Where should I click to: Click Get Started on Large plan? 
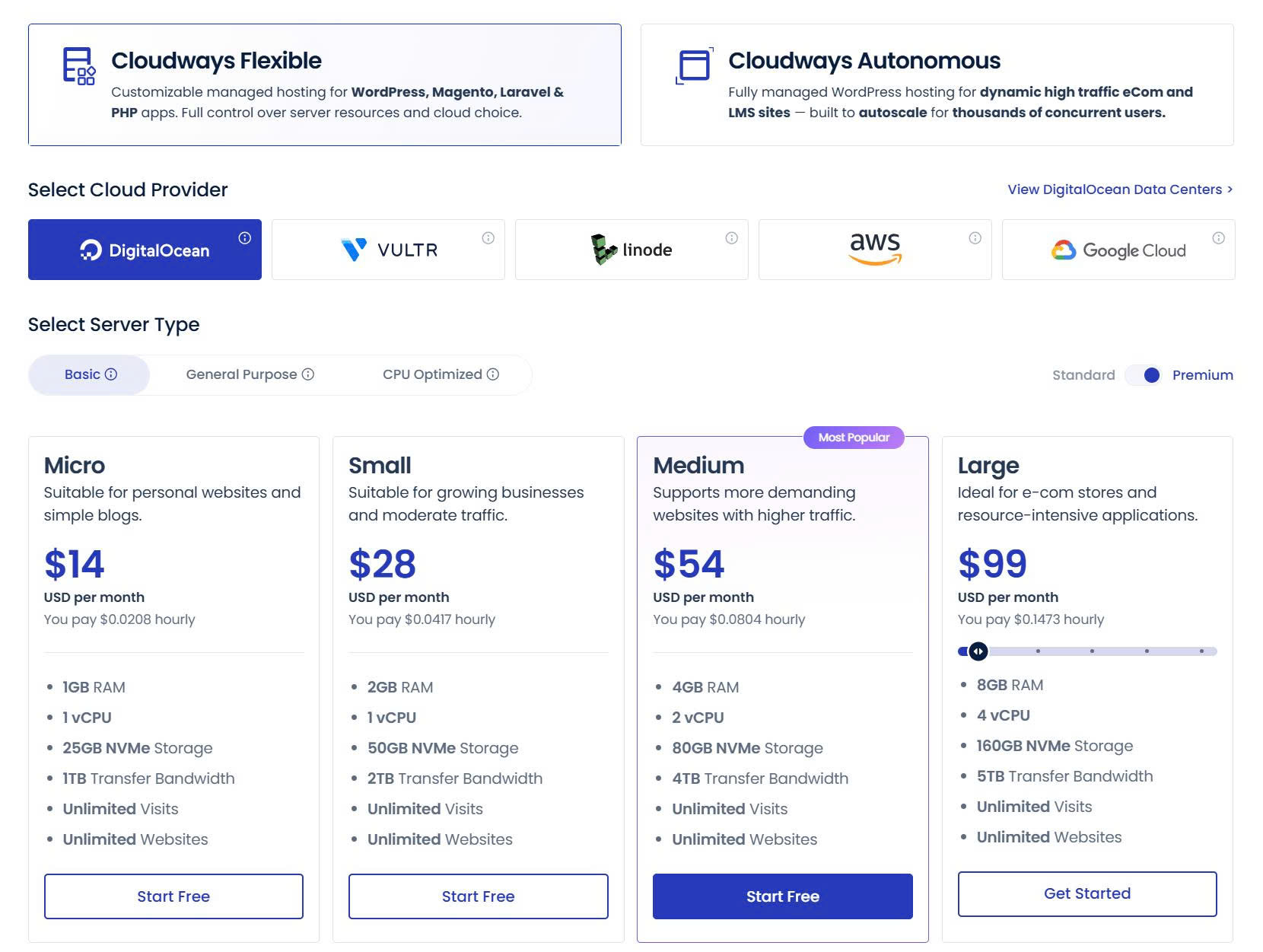click(1086, 893)
